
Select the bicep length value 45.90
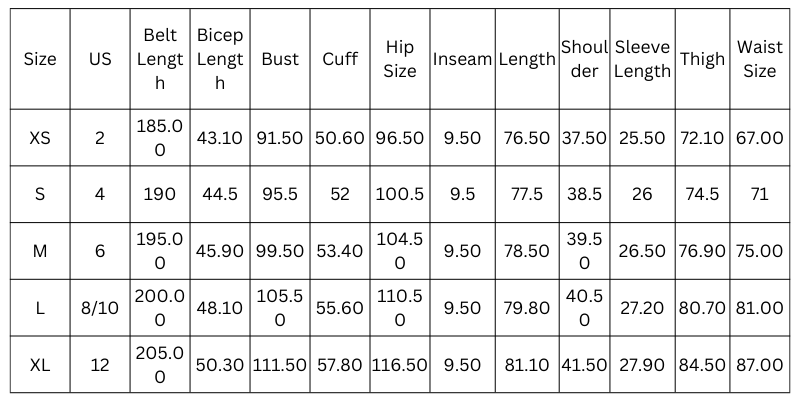click(220, 251)
